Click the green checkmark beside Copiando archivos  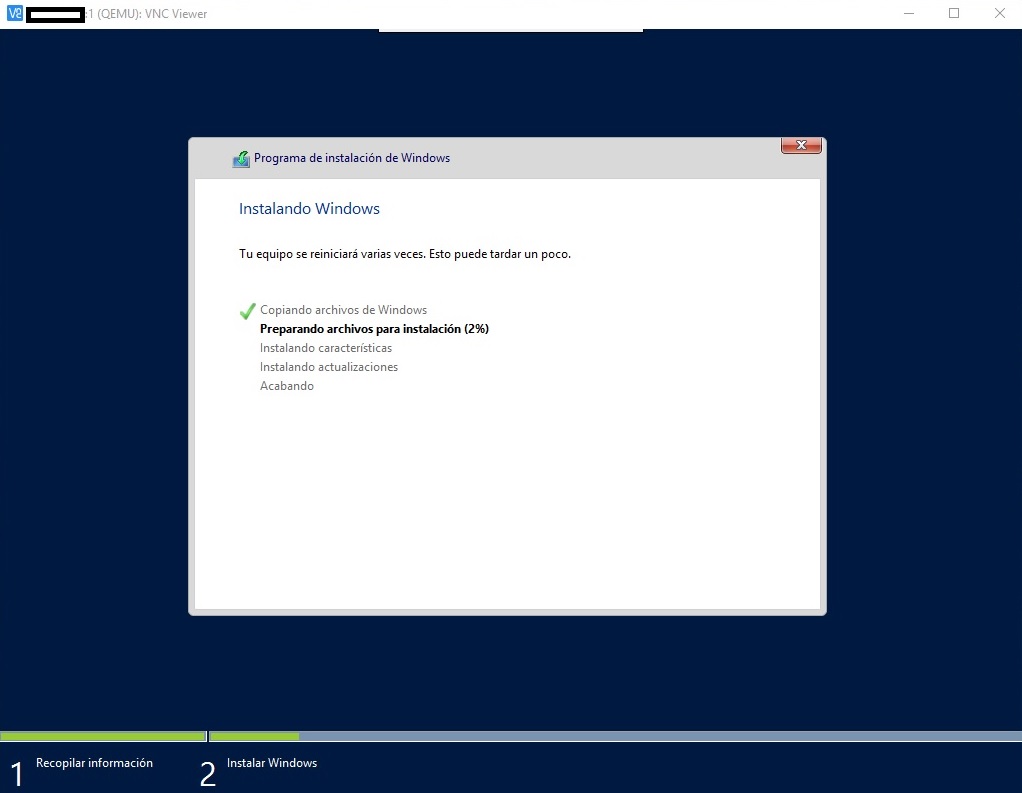(x=248, y=311)
